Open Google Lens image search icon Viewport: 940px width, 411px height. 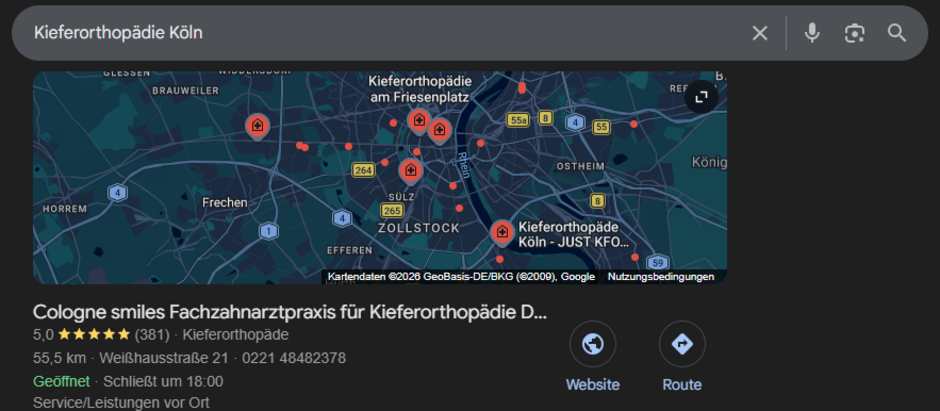click(854, 33)
